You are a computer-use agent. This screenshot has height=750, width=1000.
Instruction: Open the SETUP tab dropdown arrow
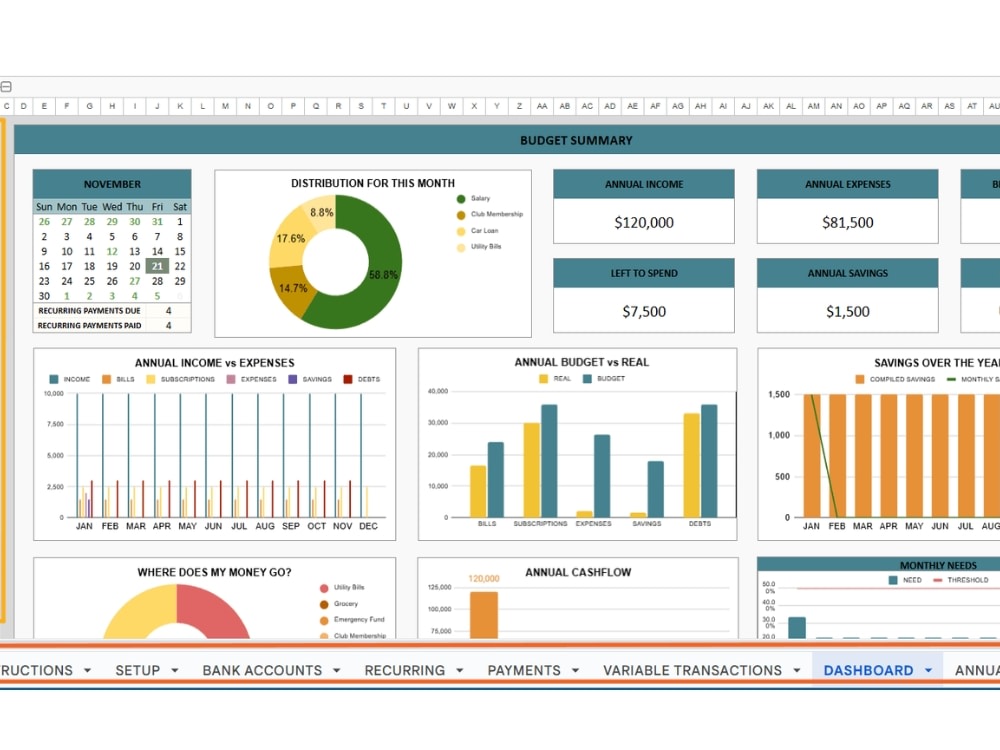point(175,670)
